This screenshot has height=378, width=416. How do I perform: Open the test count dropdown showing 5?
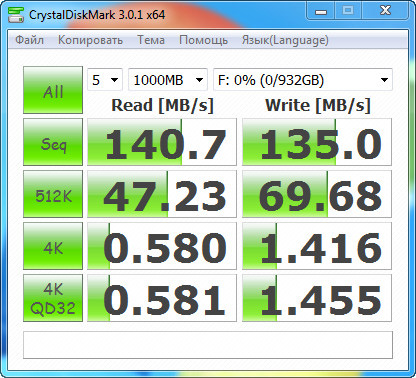tap(105, 80)
